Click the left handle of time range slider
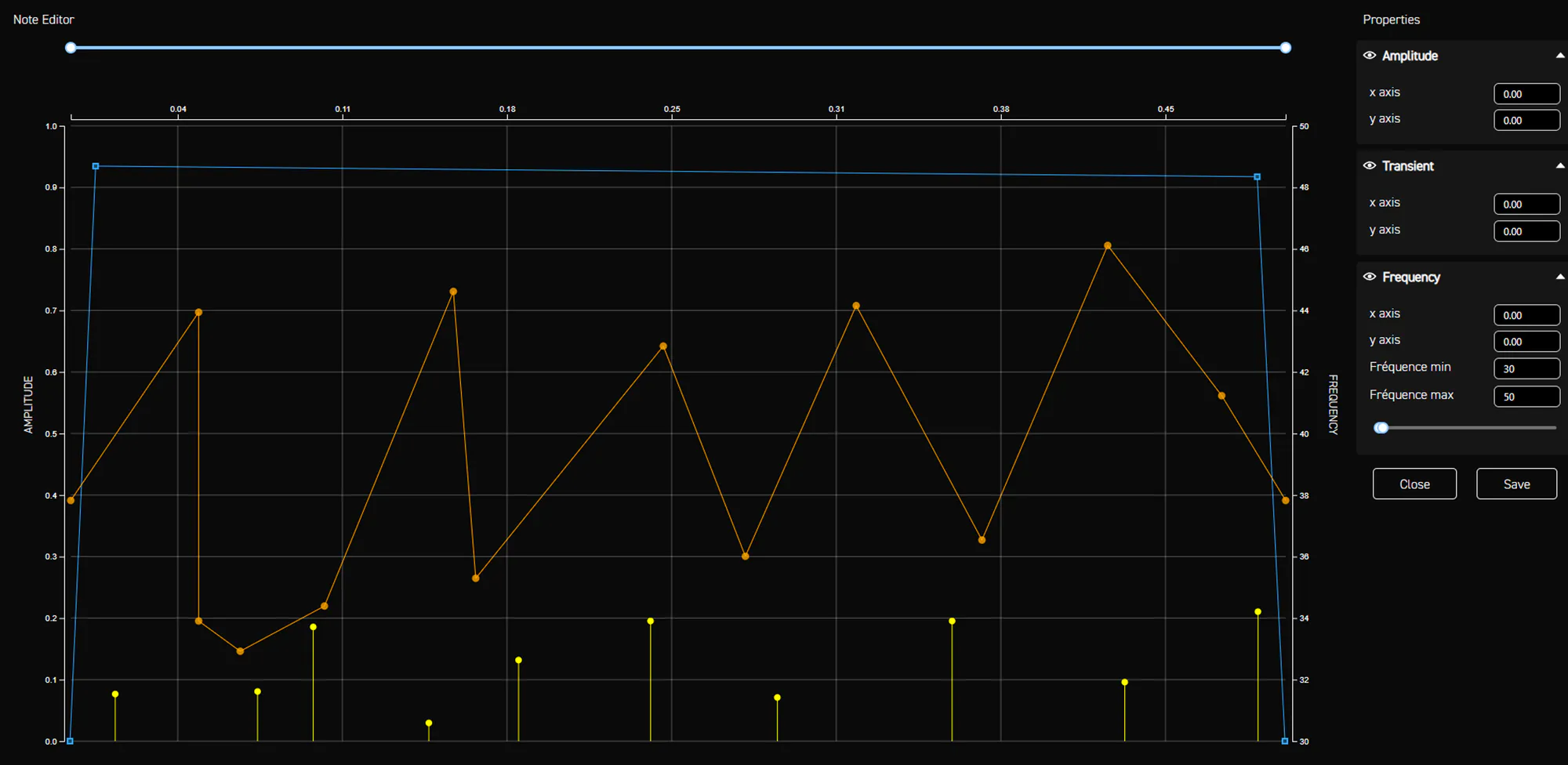The width and height of the screenshot is (1568, 765). point(71,48)
